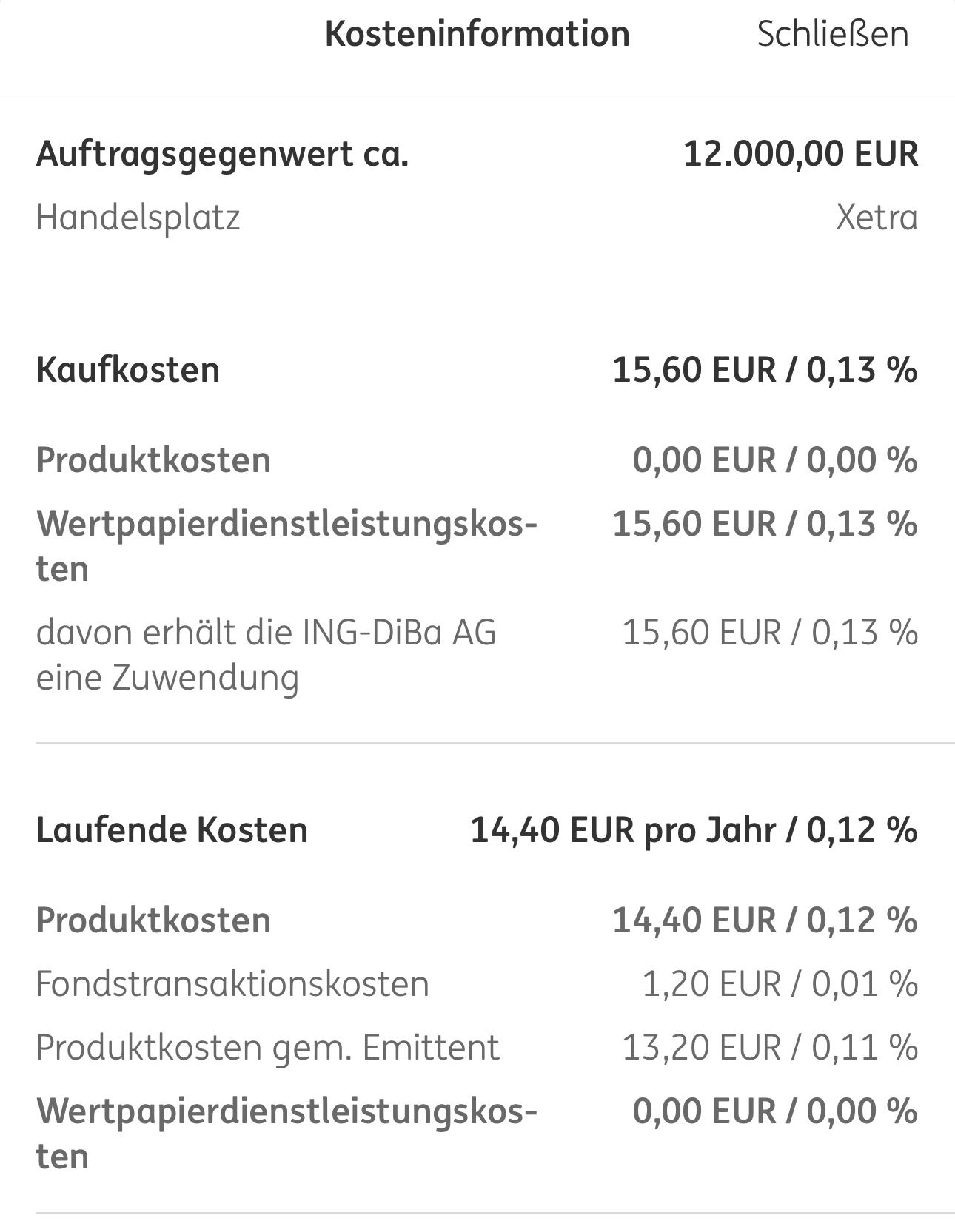955x1232 pixels.
Task: Click the 14,40 EUR pro Jahr value
Action: click(694, 829)
